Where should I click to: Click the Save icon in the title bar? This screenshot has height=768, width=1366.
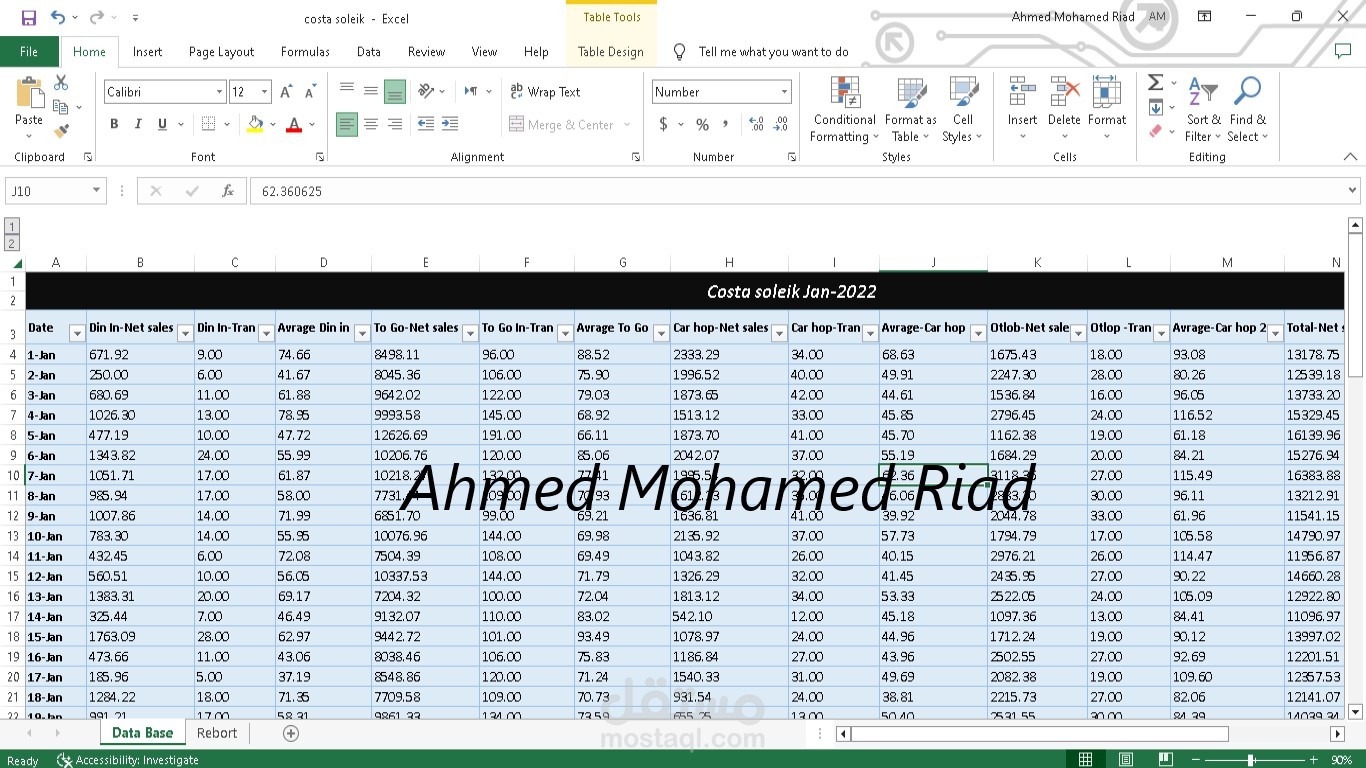point(28,18)
